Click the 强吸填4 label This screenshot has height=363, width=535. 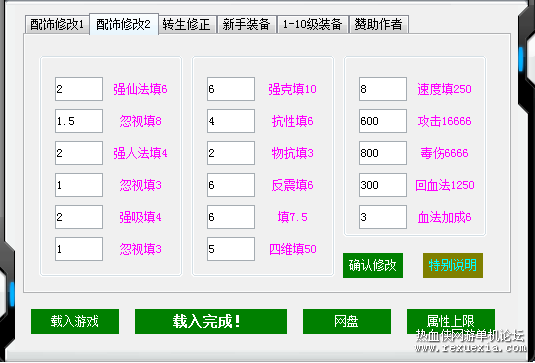pyautogui.click(x=140, y=217)
